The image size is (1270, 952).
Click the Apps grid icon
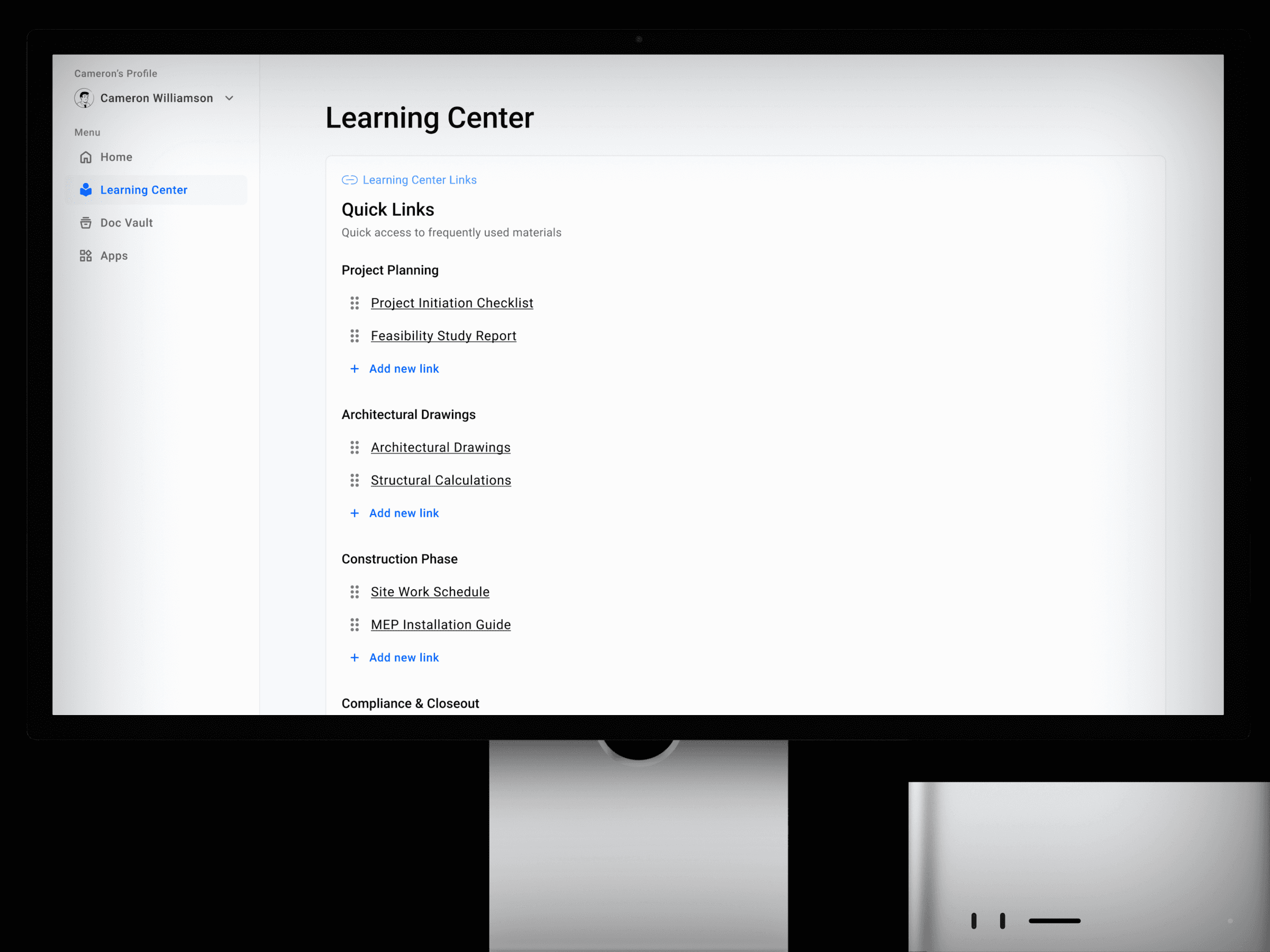[x=86, y=256]
